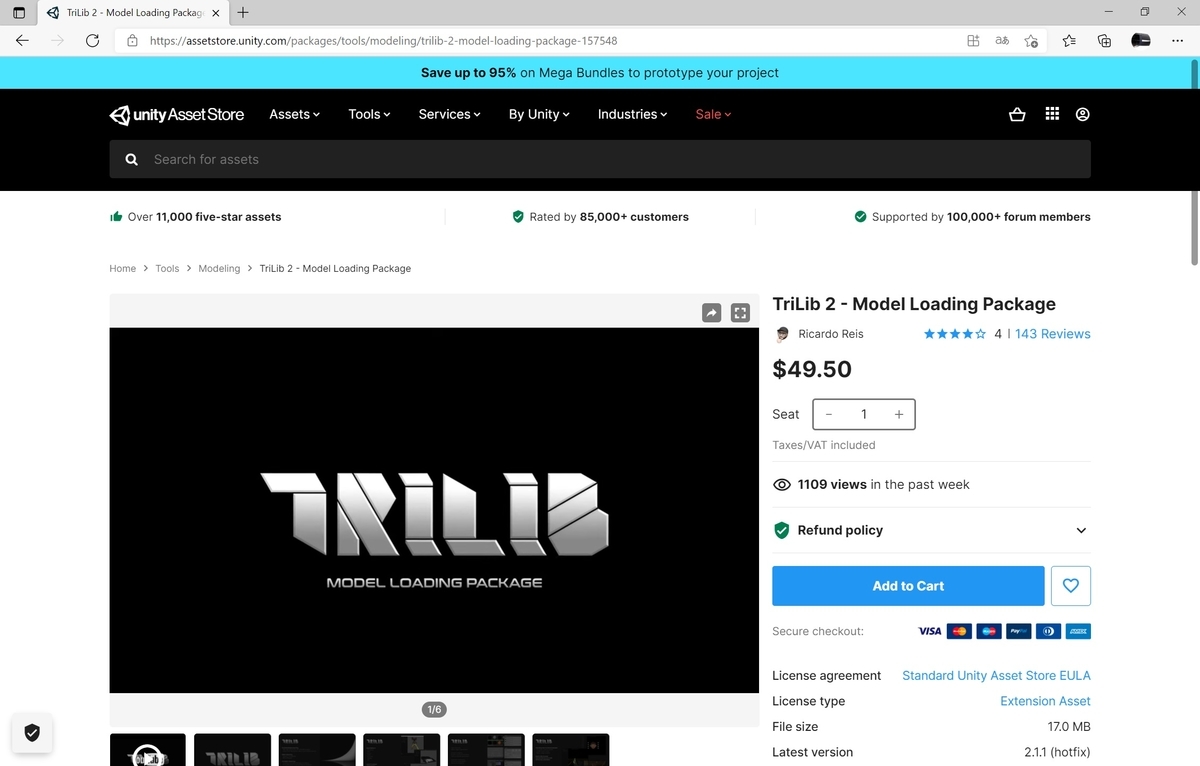Click the Mega Bundles sale banner
The height and width of the screenshot is (766, 1200).
600,73
